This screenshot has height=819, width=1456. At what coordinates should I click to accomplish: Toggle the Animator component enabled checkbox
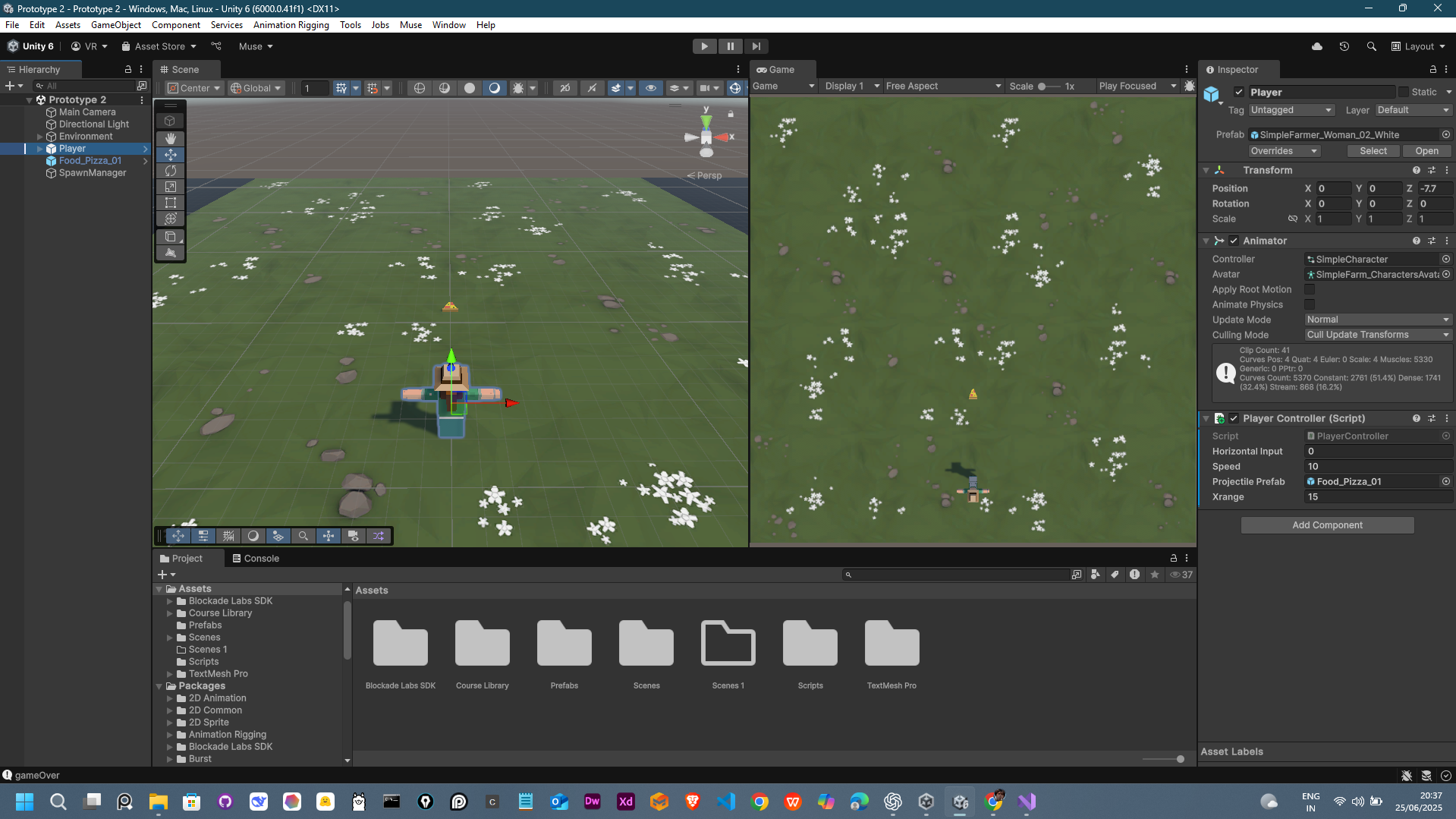click(x=1234, y=241)
